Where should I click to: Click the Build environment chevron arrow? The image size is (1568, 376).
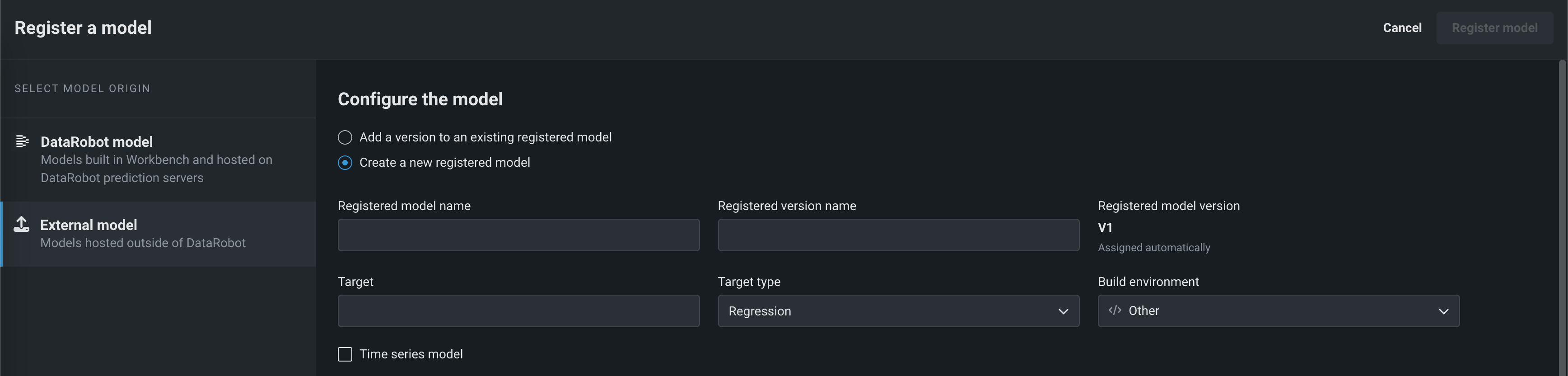[1443, 311]
